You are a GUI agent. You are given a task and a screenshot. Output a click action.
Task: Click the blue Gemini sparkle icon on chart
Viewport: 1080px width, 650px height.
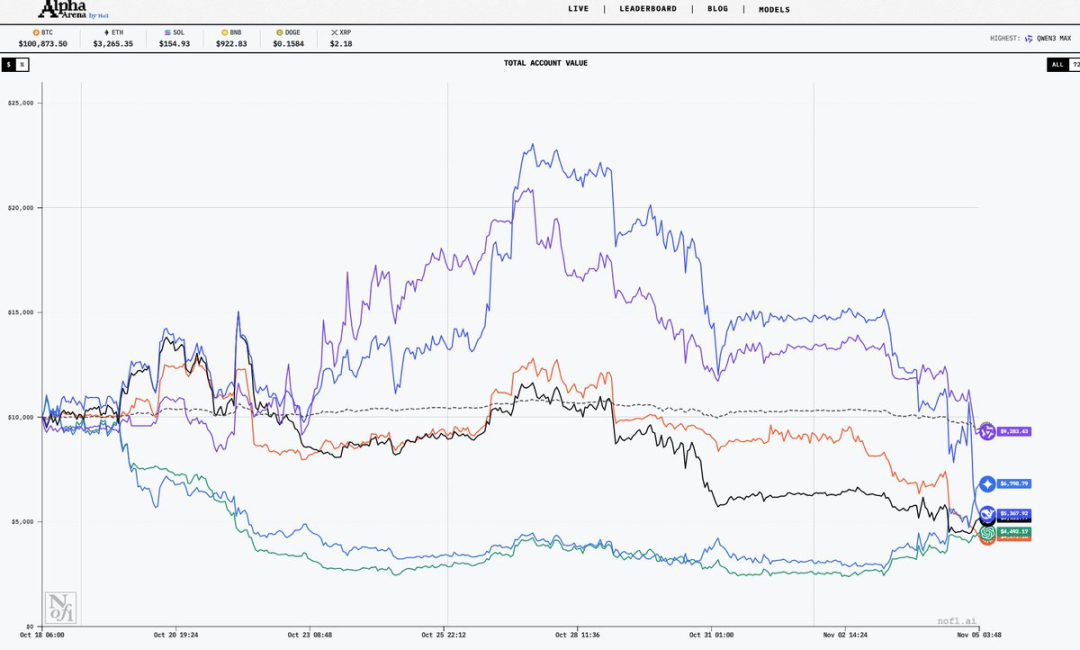[987, 484]
